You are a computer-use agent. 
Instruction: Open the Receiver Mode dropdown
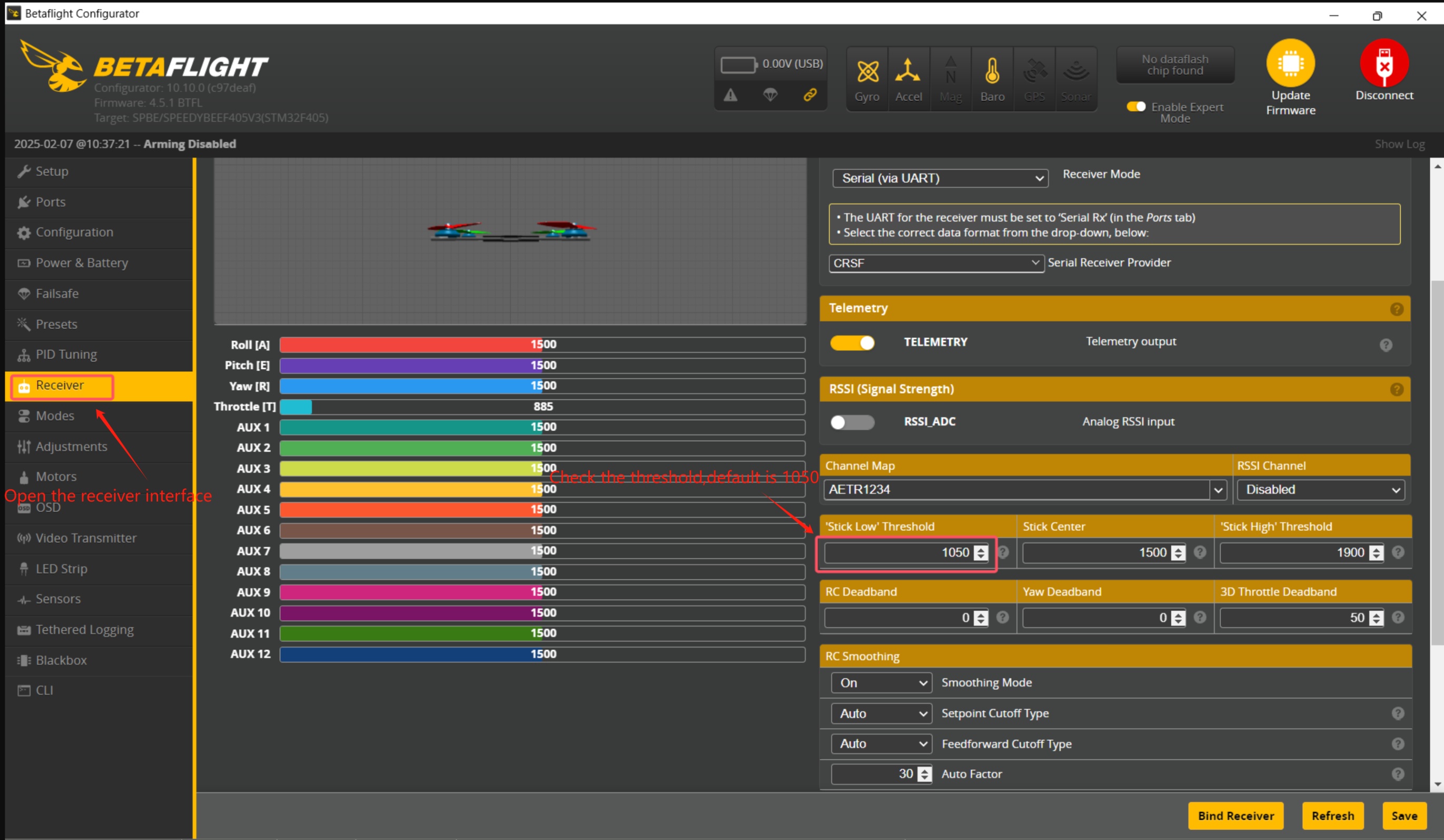tap(939, 178)
